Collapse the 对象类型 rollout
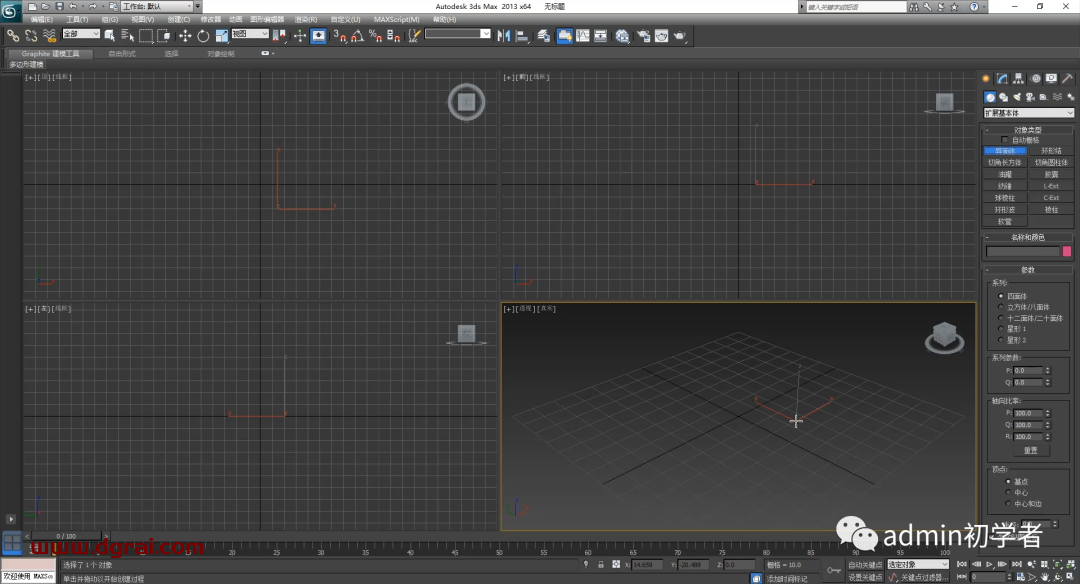The height and width of the screenshot is (584, 1080). pyautogui.click(x=1028, y=129)
